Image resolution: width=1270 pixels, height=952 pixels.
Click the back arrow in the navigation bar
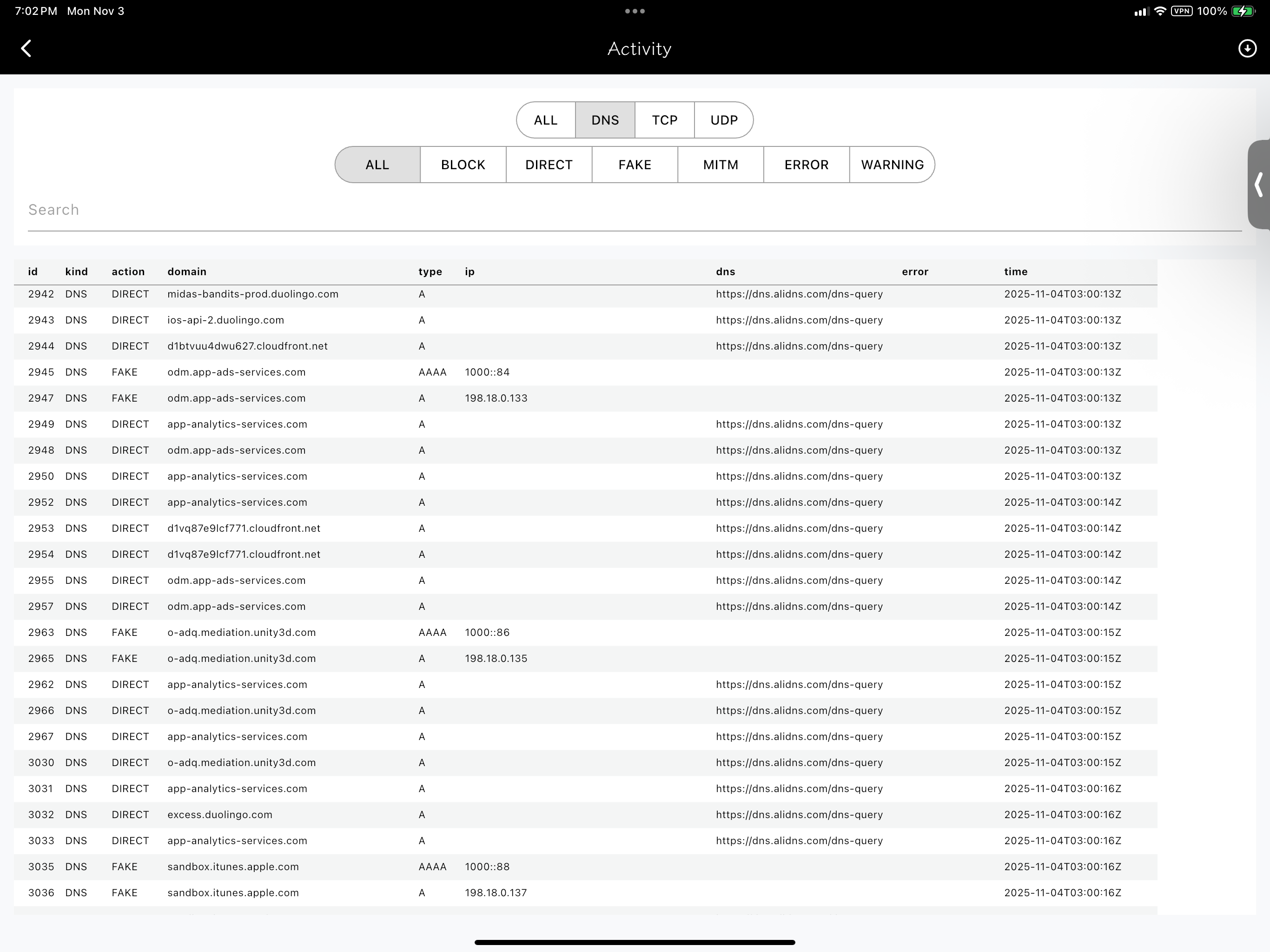26,48
